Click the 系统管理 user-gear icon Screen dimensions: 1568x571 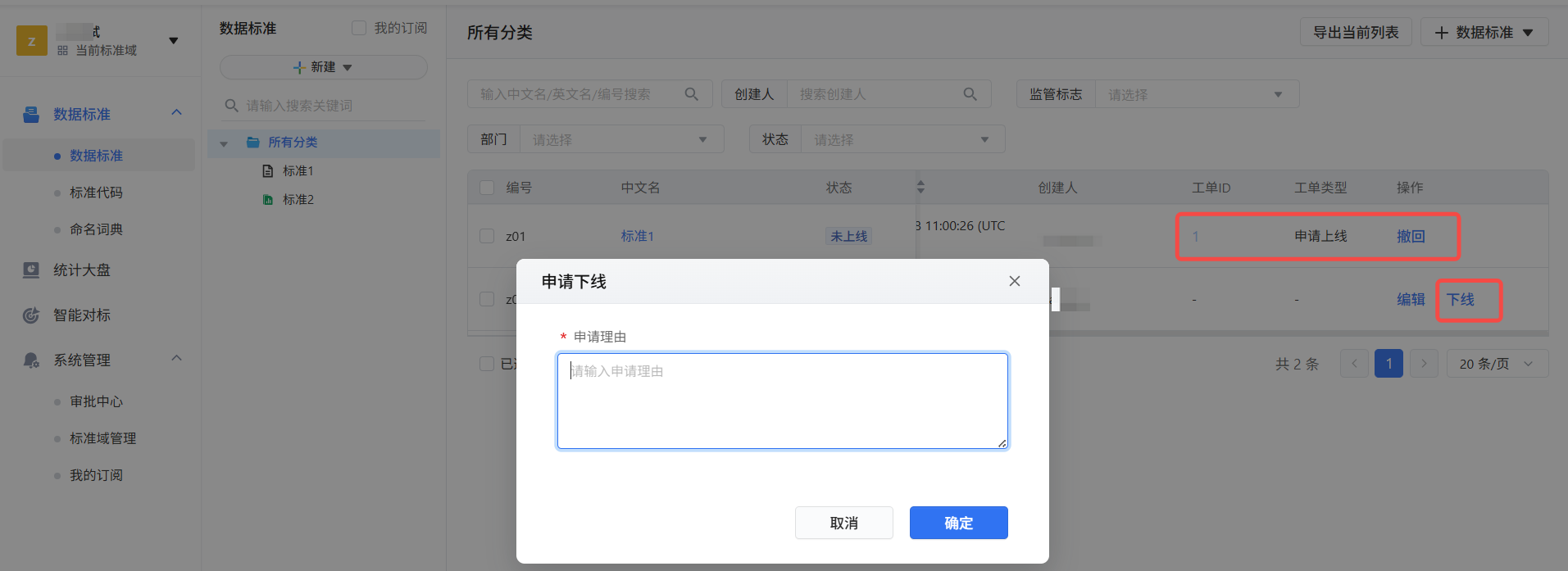pyautogui.click(x=31, y=360)
